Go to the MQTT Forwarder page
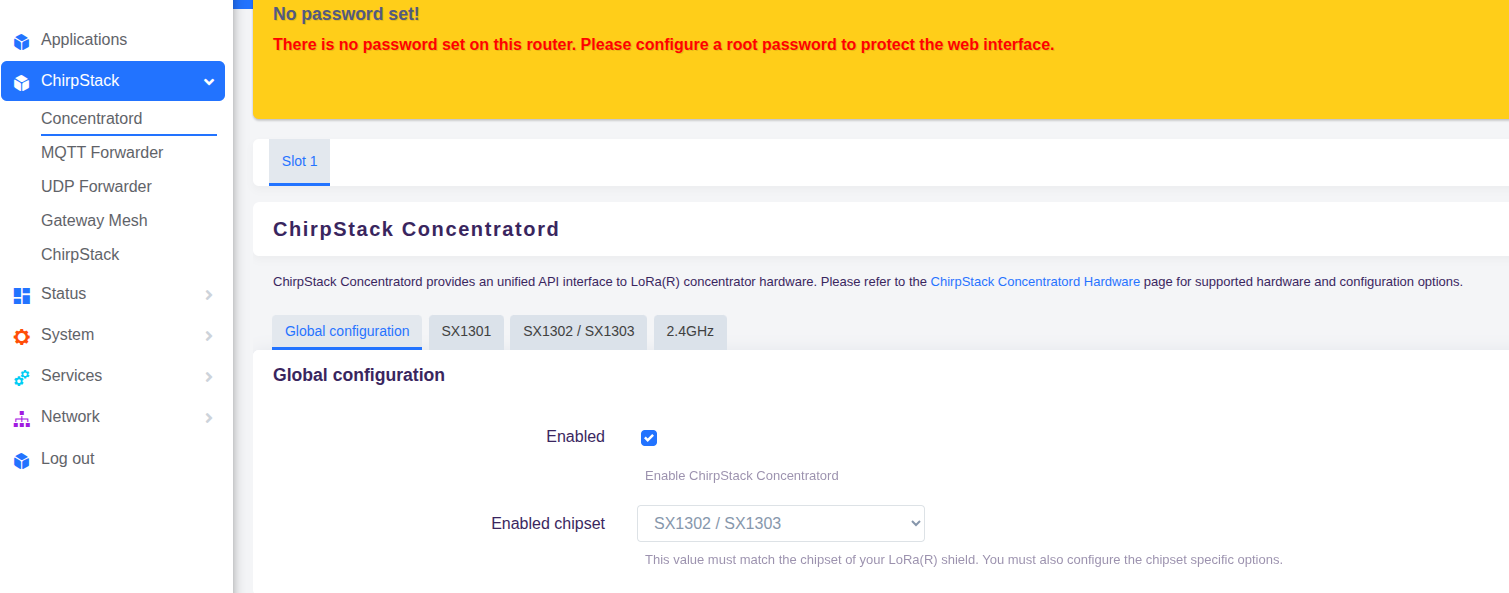Screen dimensions: 1509x593 [101, 152]
